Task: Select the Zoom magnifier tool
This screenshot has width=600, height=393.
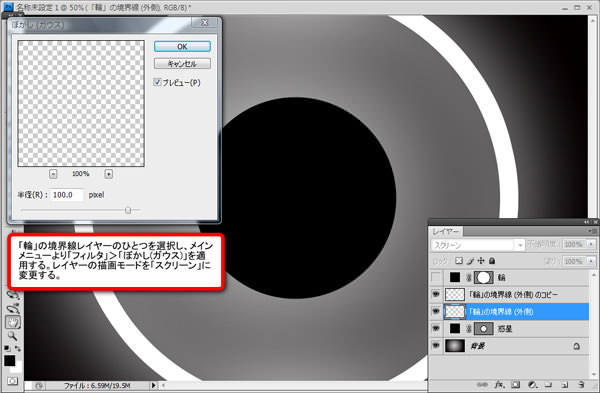Action: [x=13, y=336]
